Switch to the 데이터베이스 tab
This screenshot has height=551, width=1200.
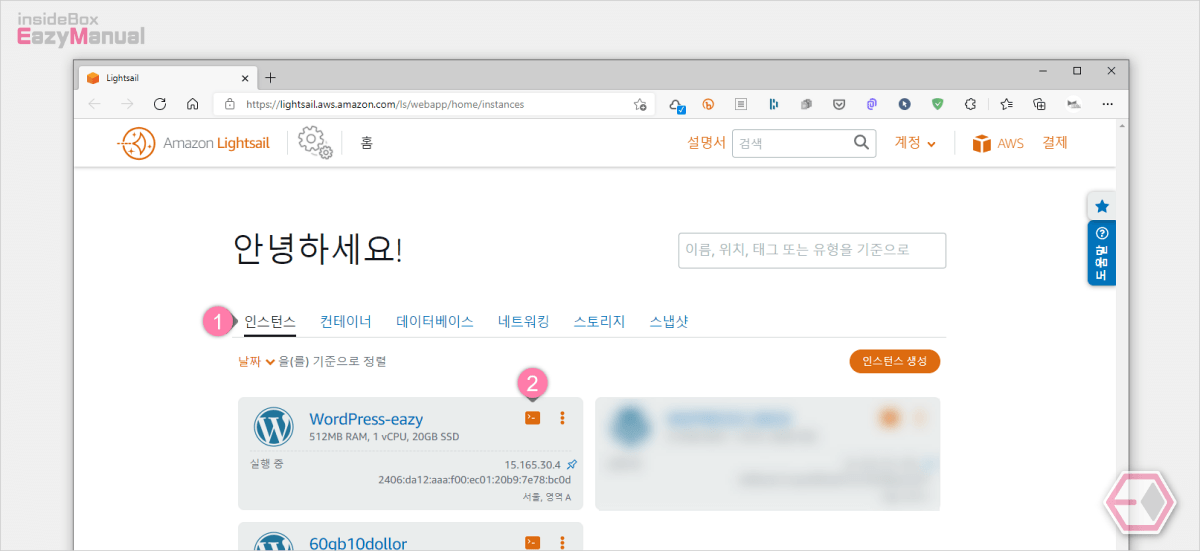coord(435,322)
